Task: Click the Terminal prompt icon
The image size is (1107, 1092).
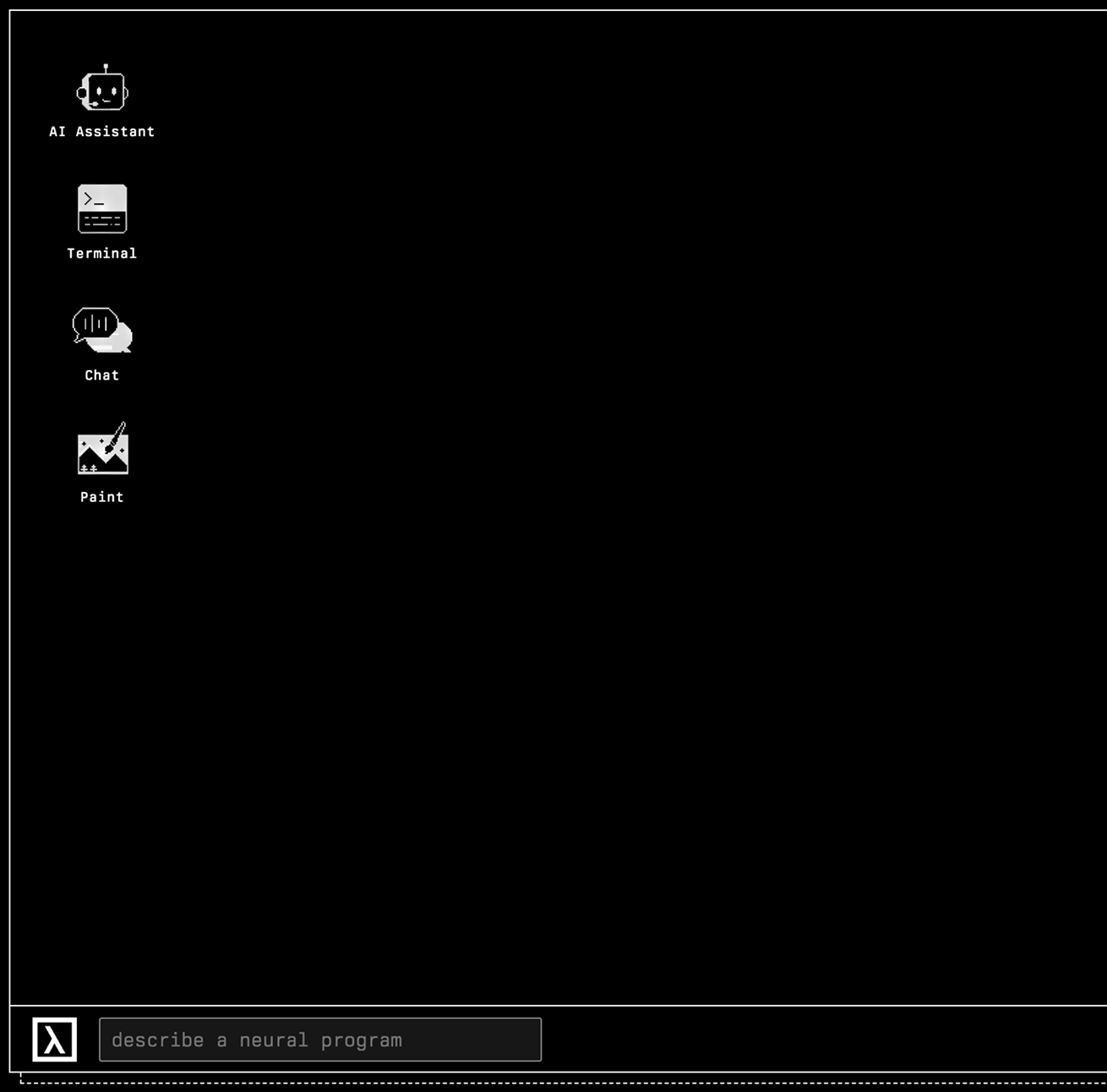Action: (x=101, y=208)
